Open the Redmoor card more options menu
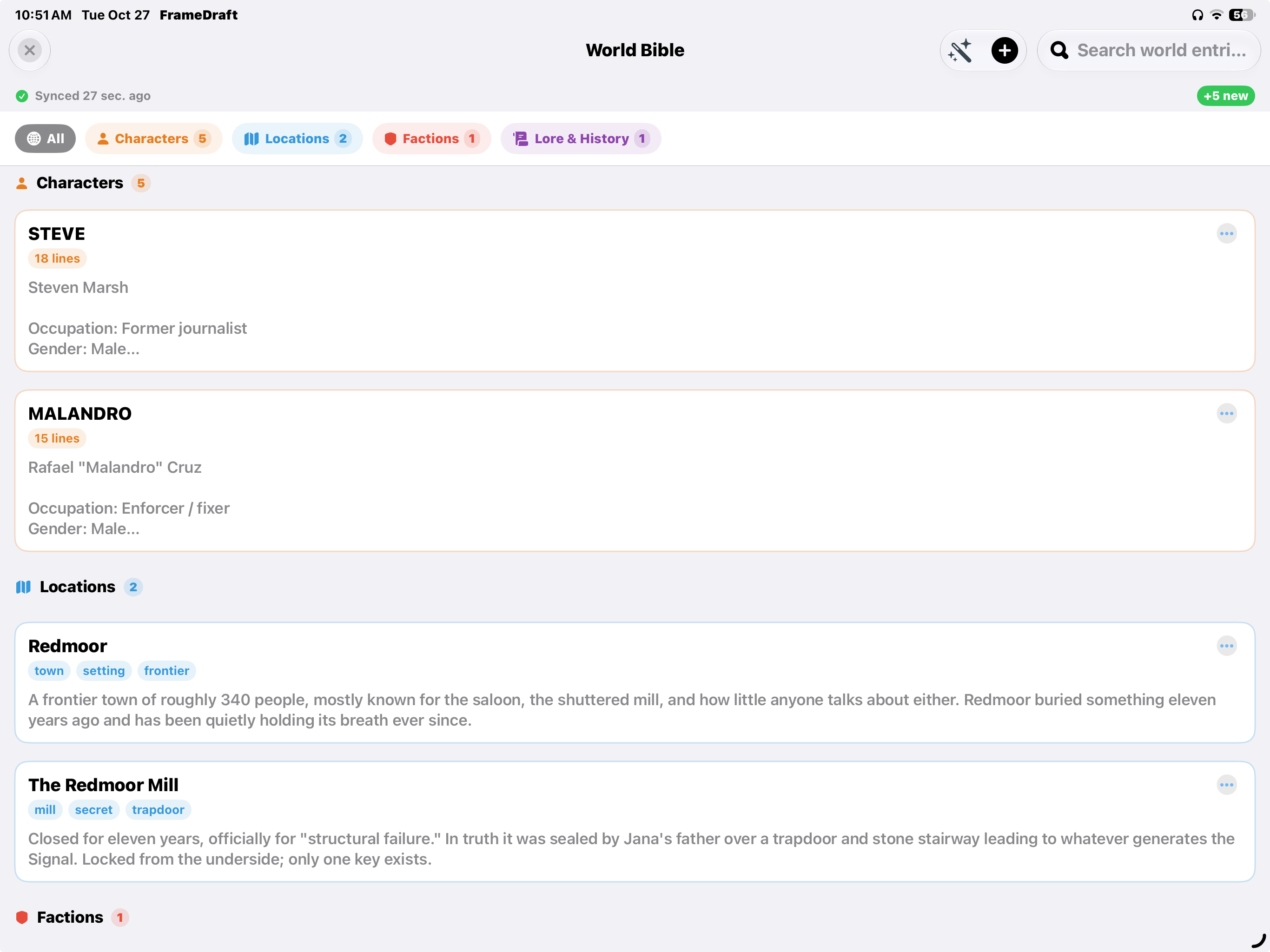This screenshot has width=1270, height=952. pos(1226,646)
